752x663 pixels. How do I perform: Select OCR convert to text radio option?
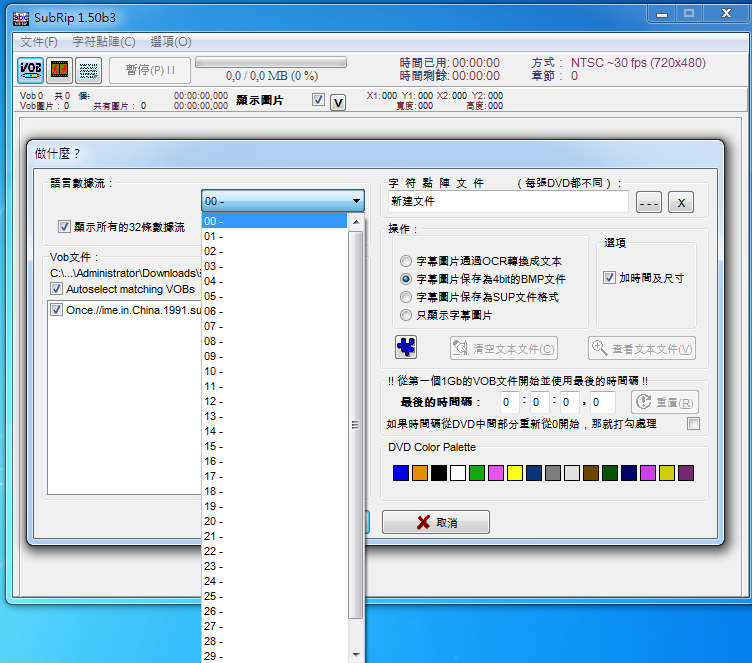406,261
